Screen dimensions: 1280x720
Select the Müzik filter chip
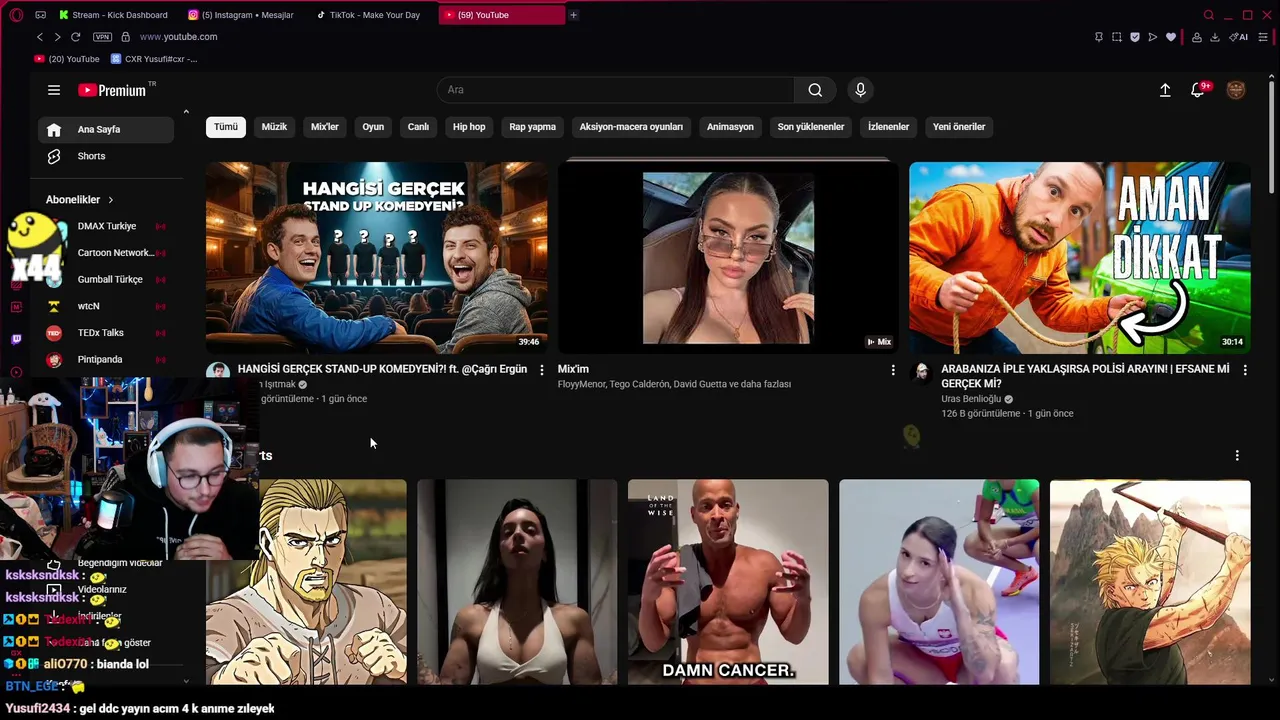tap(274, 127)
